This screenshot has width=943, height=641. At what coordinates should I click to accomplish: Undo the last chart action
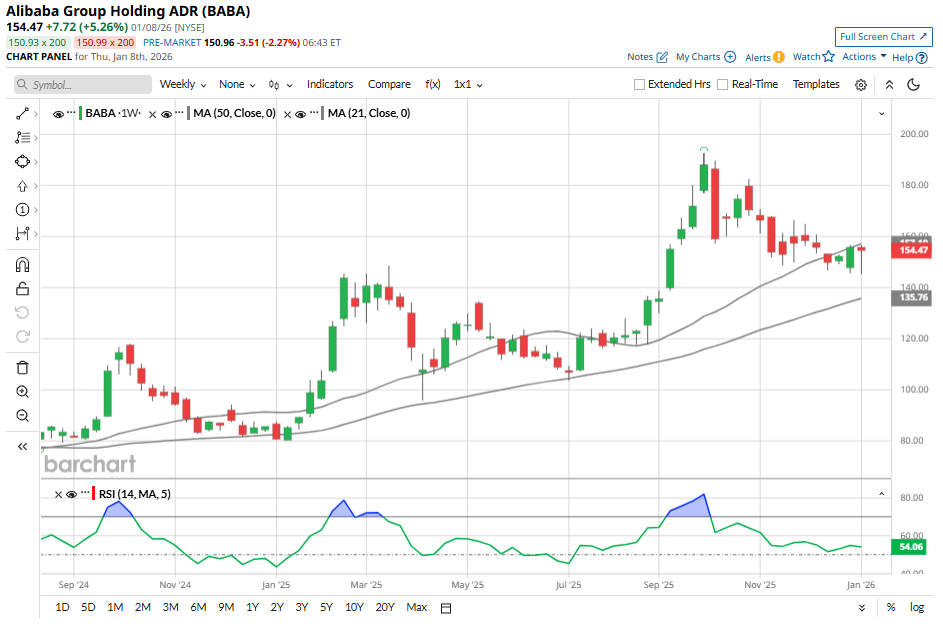point(22,313)
